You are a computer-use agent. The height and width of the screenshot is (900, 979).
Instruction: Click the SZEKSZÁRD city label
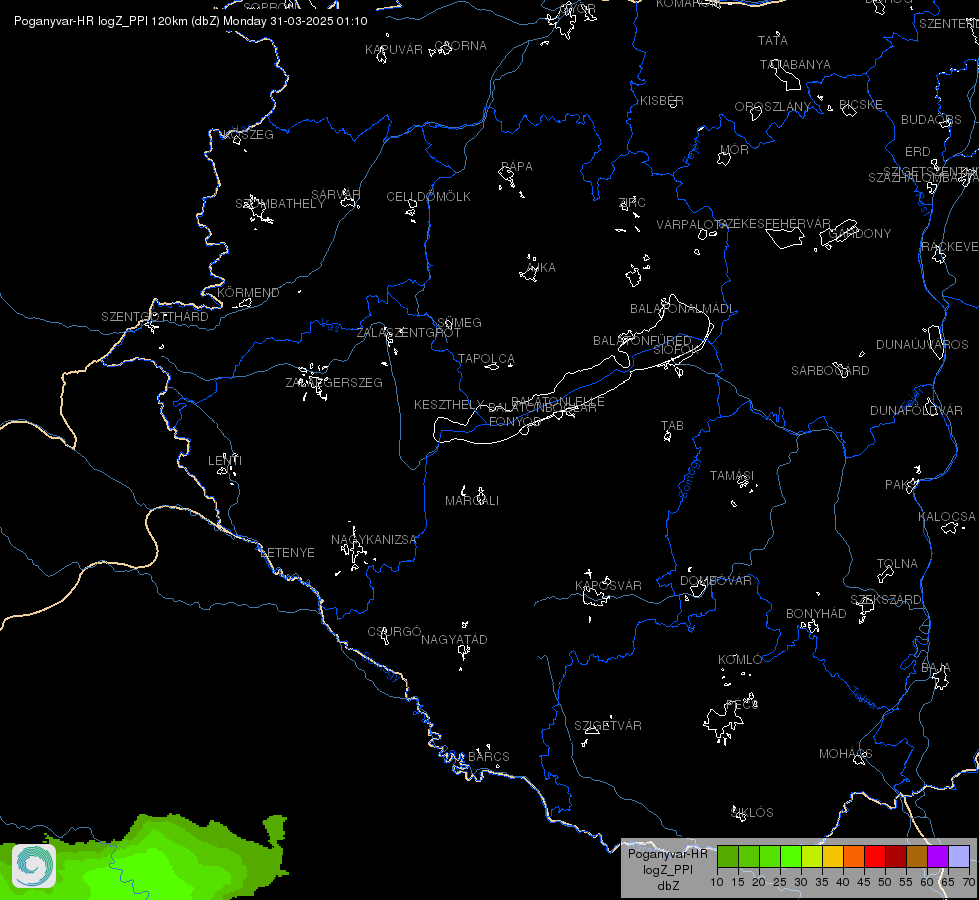tap(885, 600)
